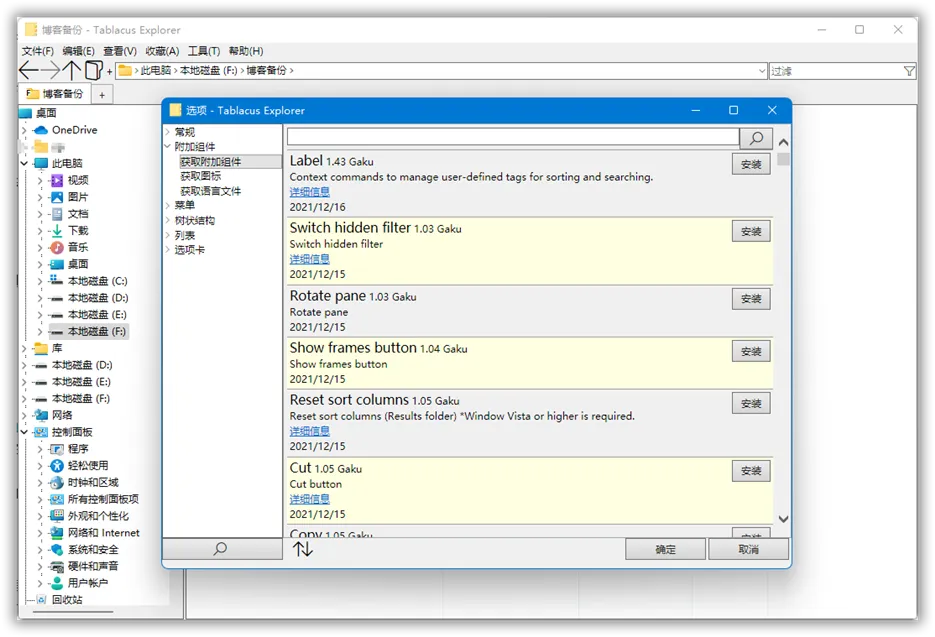Select the 下载 download icon
The height and width of the screenshot is (637, 935).
tap(57, 230)
